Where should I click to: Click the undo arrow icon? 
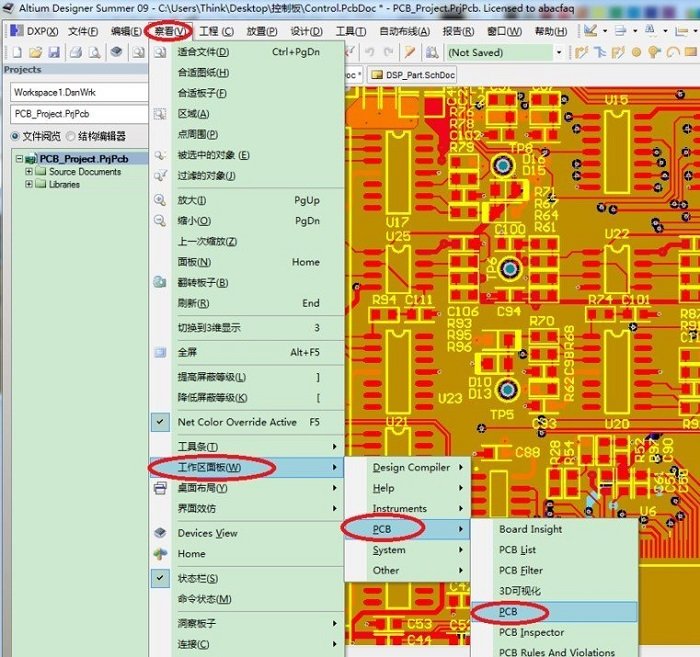point(370,52)
